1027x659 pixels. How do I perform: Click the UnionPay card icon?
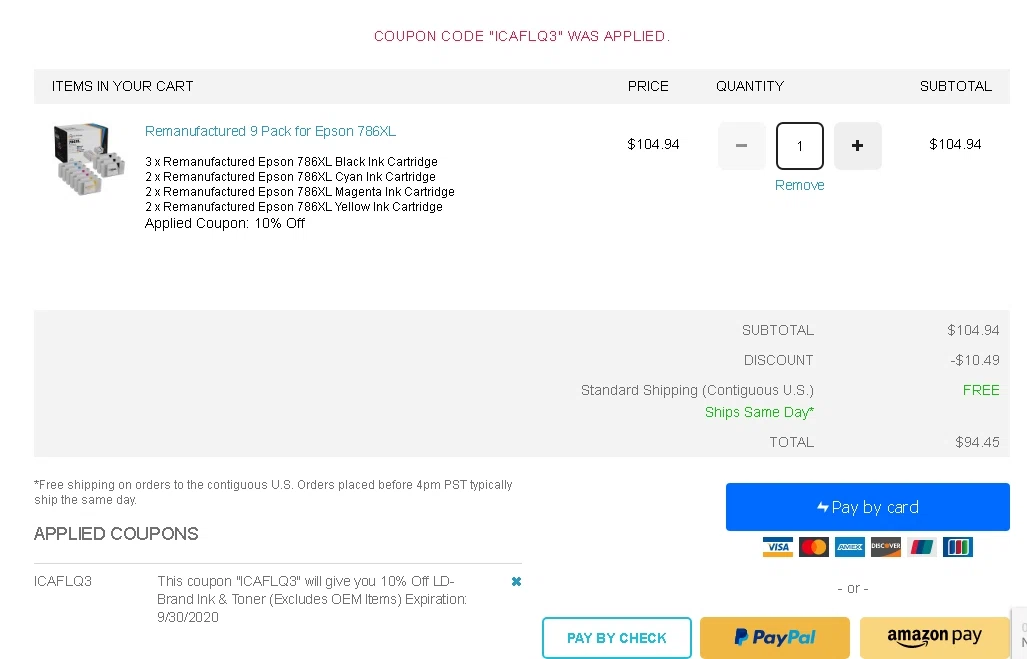(x=922, y=547)
